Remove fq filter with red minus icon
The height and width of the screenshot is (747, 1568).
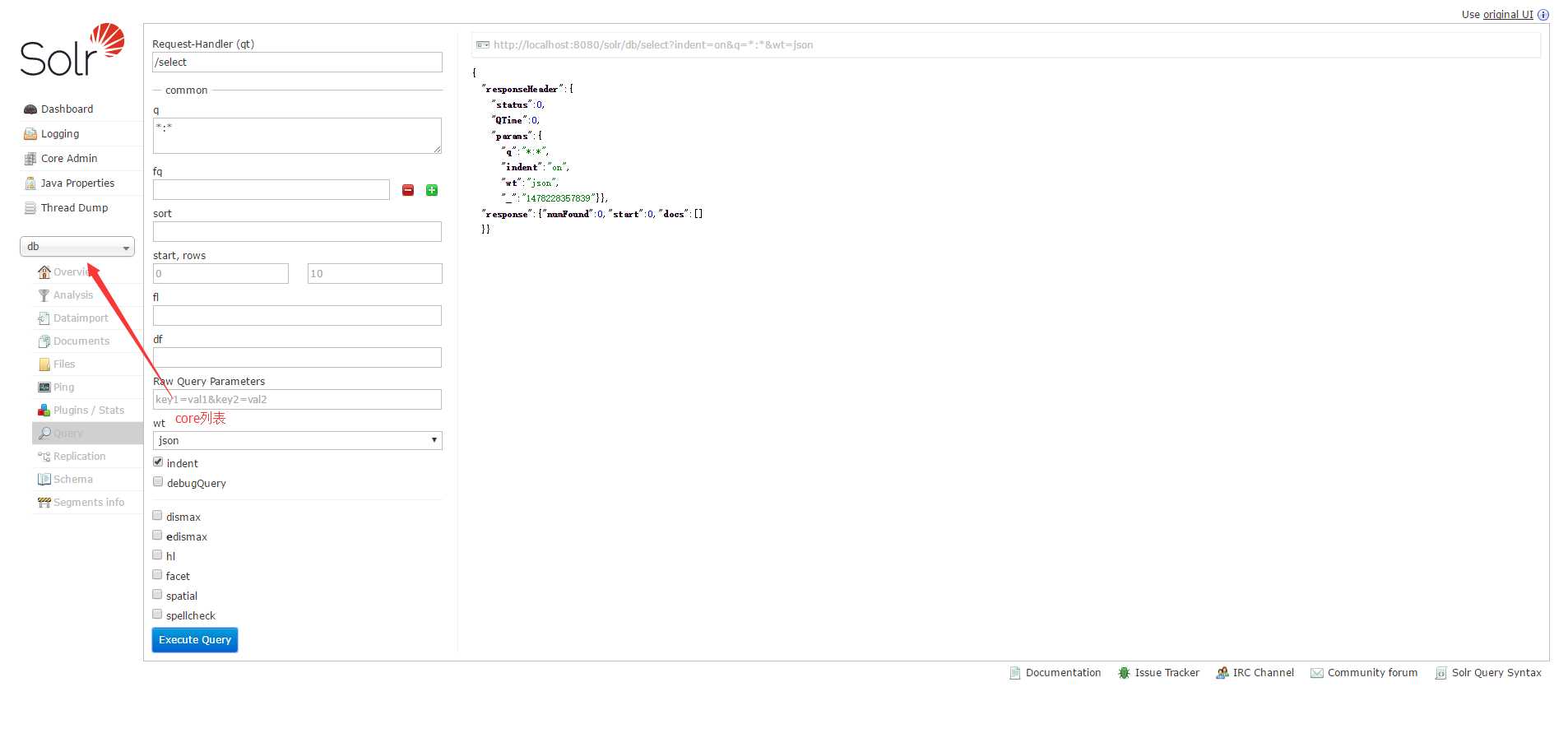tap(408, 190)
